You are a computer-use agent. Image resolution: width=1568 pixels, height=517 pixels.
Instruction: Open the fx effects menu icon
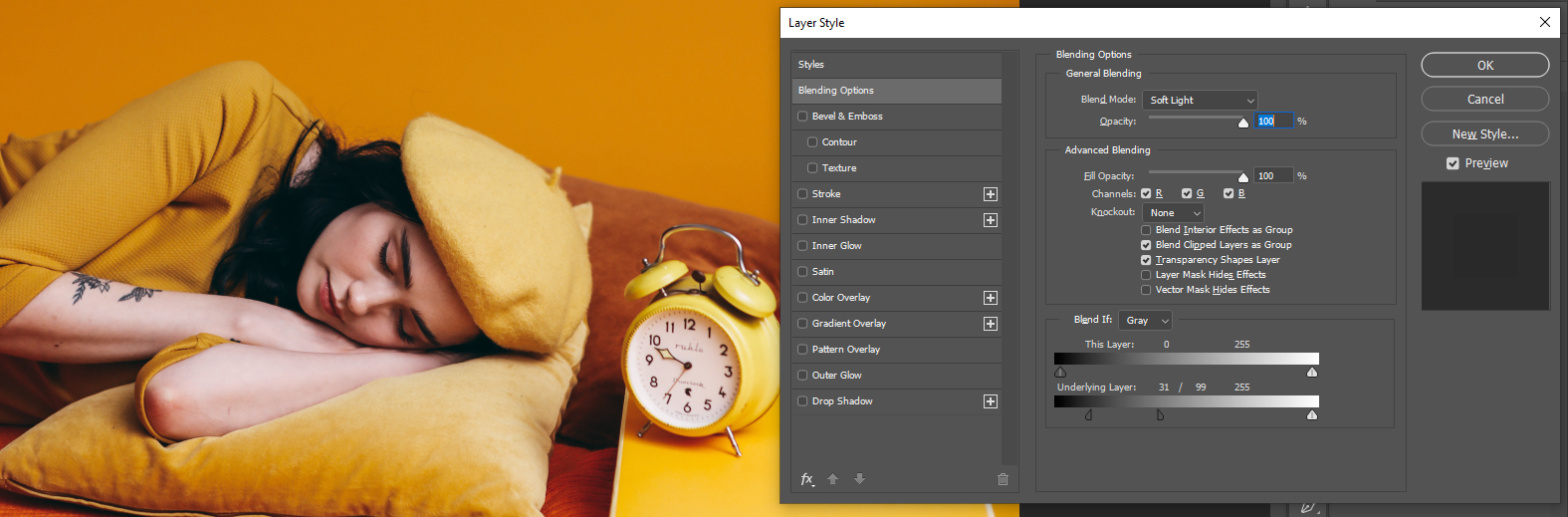(807, 479)
